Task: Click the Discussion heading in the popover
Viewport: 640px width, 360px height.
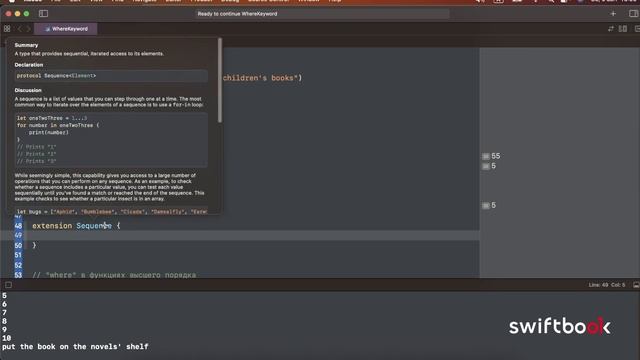Action: [28, 90]
